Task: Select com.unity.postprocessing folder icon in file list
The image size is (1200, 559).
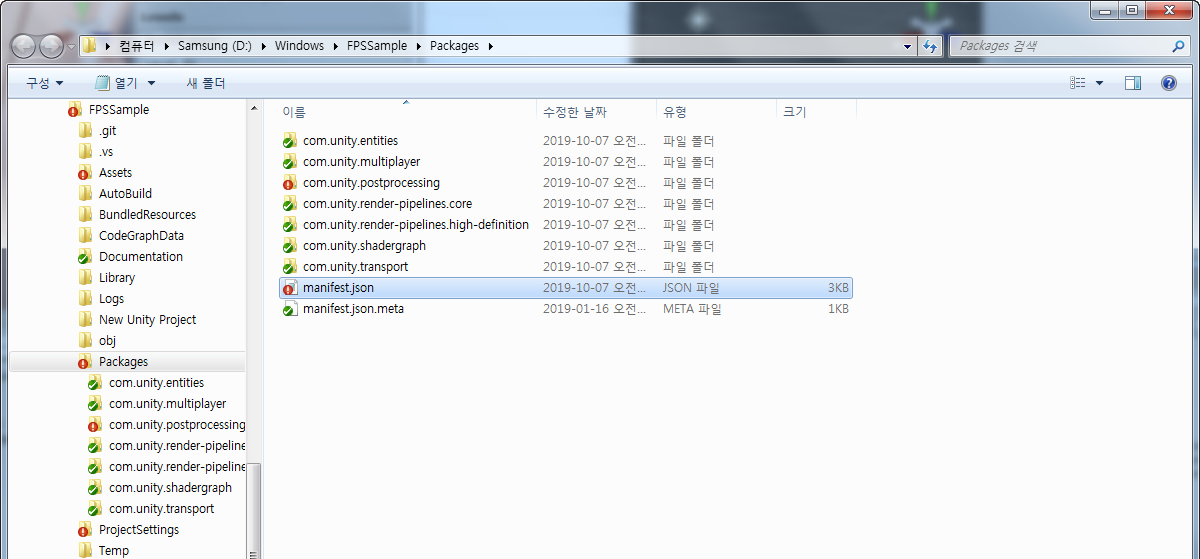Action: tap(289, 183)
